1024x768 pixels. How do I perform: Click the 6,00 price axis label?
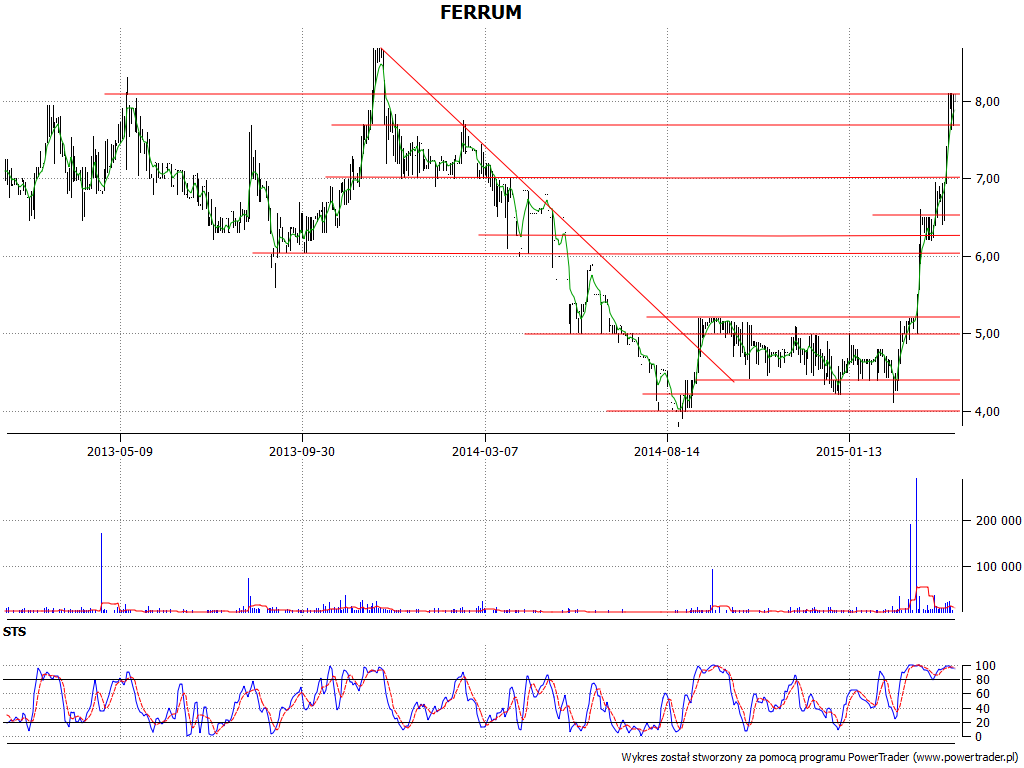[x=987, y=257]
